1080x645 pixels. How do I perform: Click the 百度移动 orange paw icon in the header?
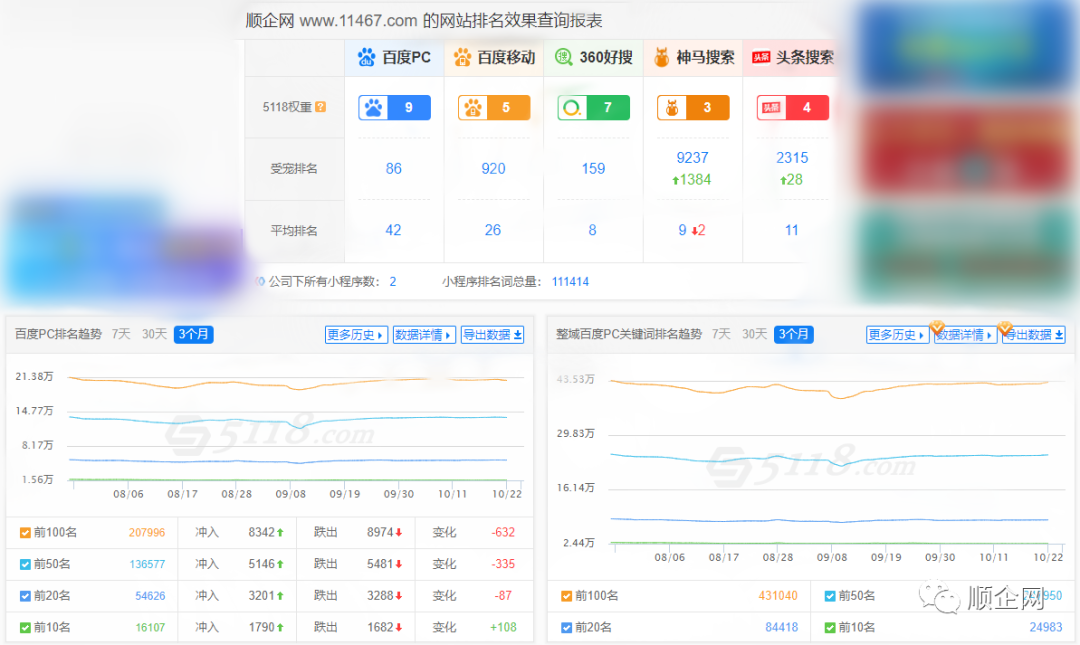pyautogui.click(x=462, y=57)
